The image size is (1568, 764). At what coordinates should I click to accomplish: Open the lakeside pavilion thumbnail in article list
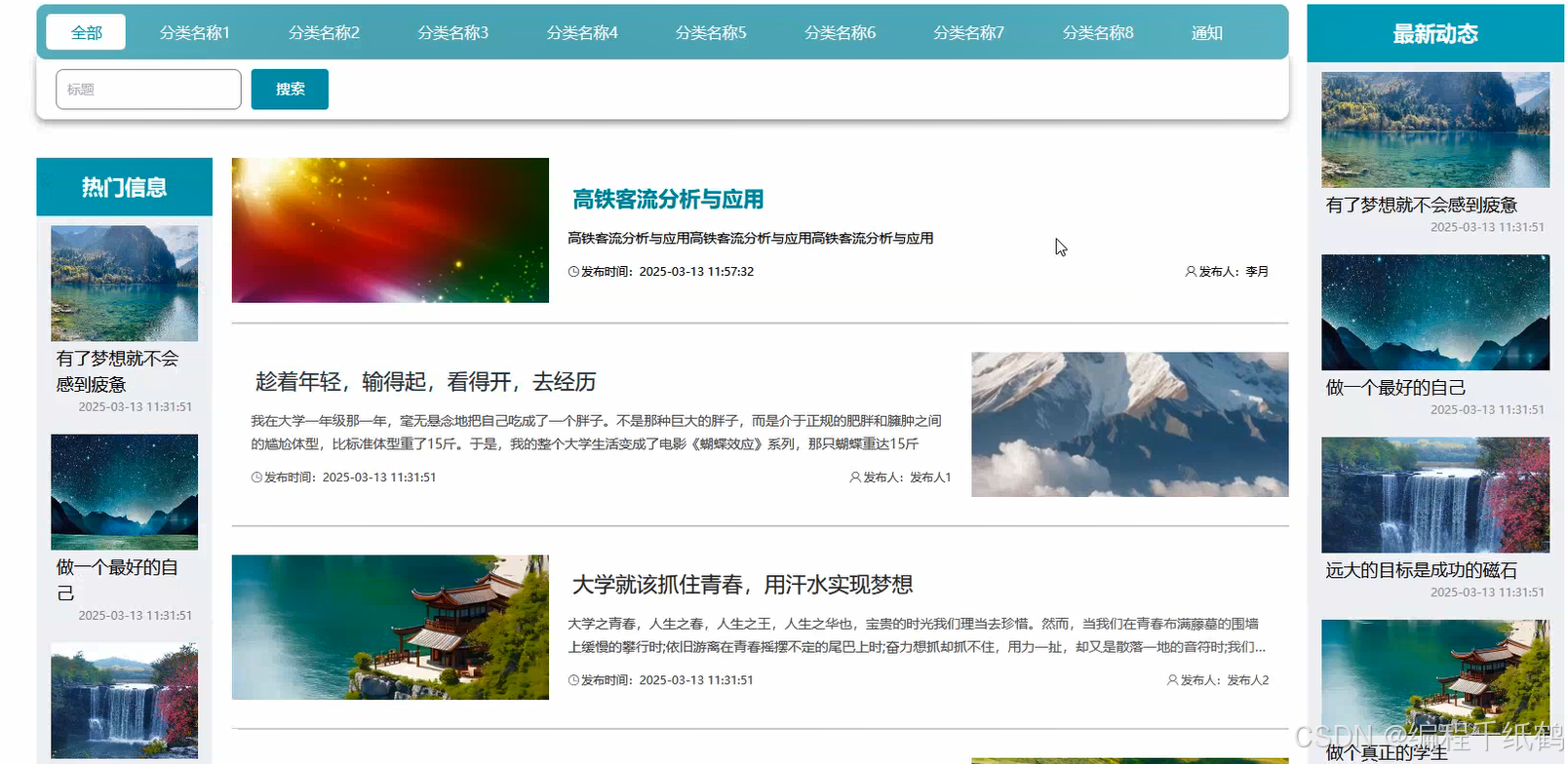(390, 627)
